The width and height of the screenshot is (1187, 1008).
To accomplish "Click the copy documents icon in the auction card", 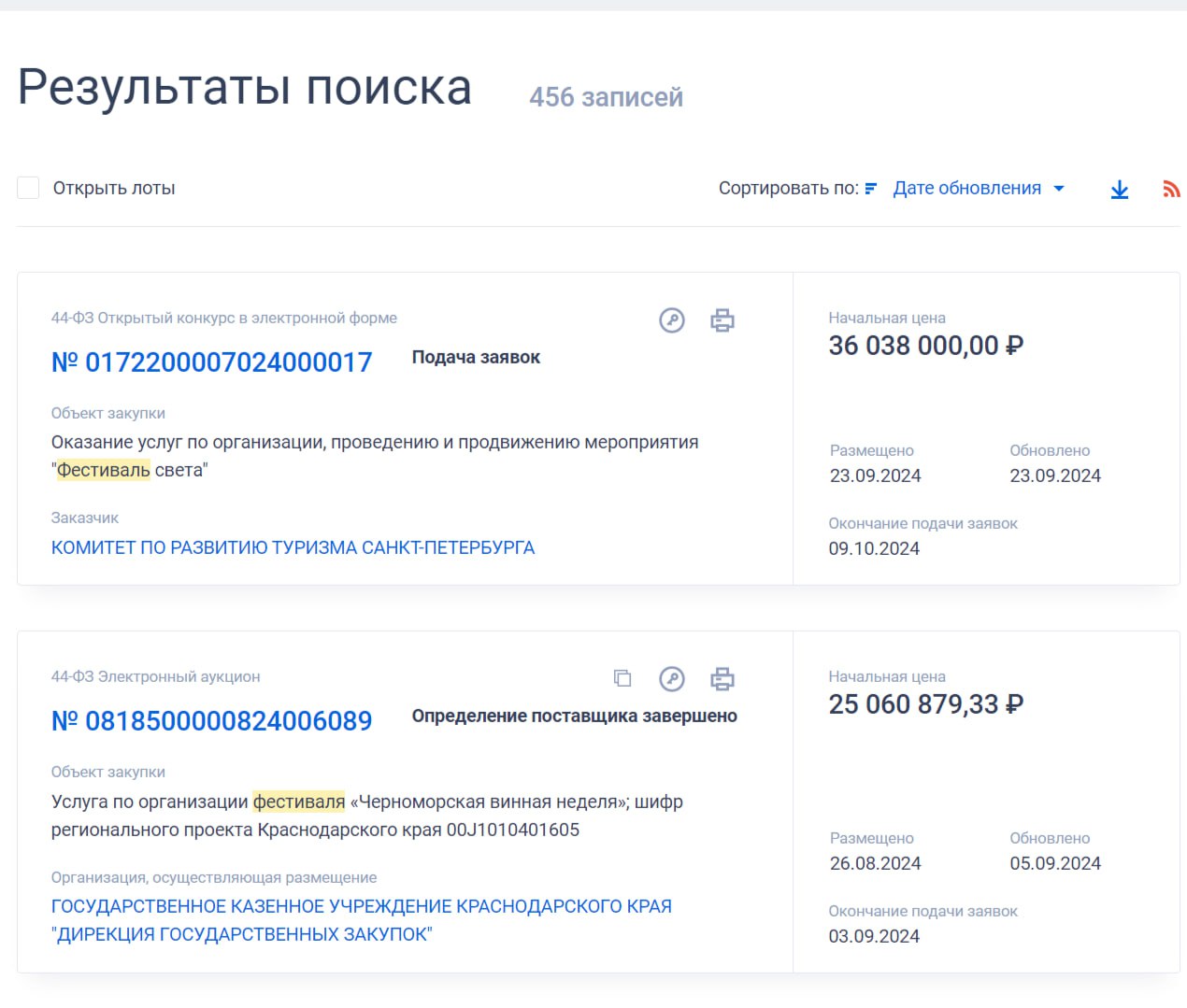I will pos(622,678).
